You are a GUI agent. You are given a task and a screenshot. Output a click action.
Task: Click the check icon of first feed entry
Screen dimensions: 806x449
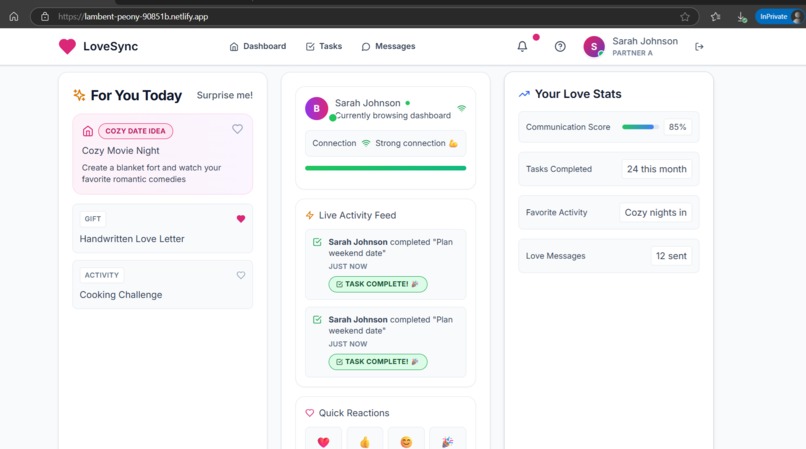(x=317, y=242)
